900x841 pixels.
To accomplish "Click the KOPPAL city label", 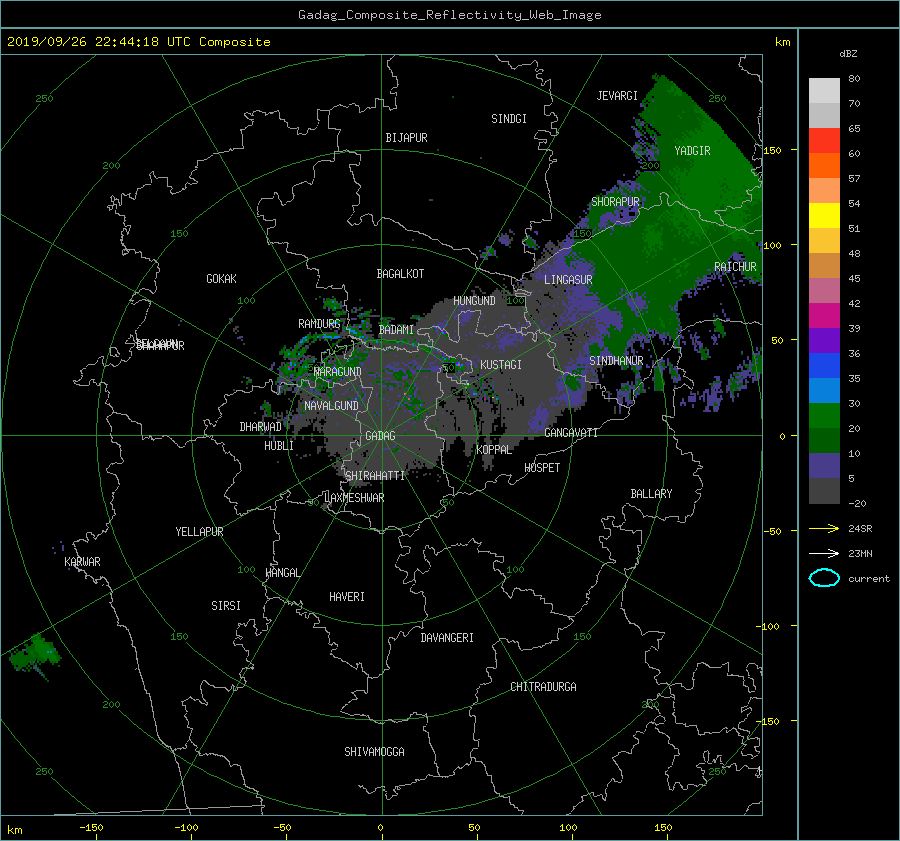I will point(494,450).
